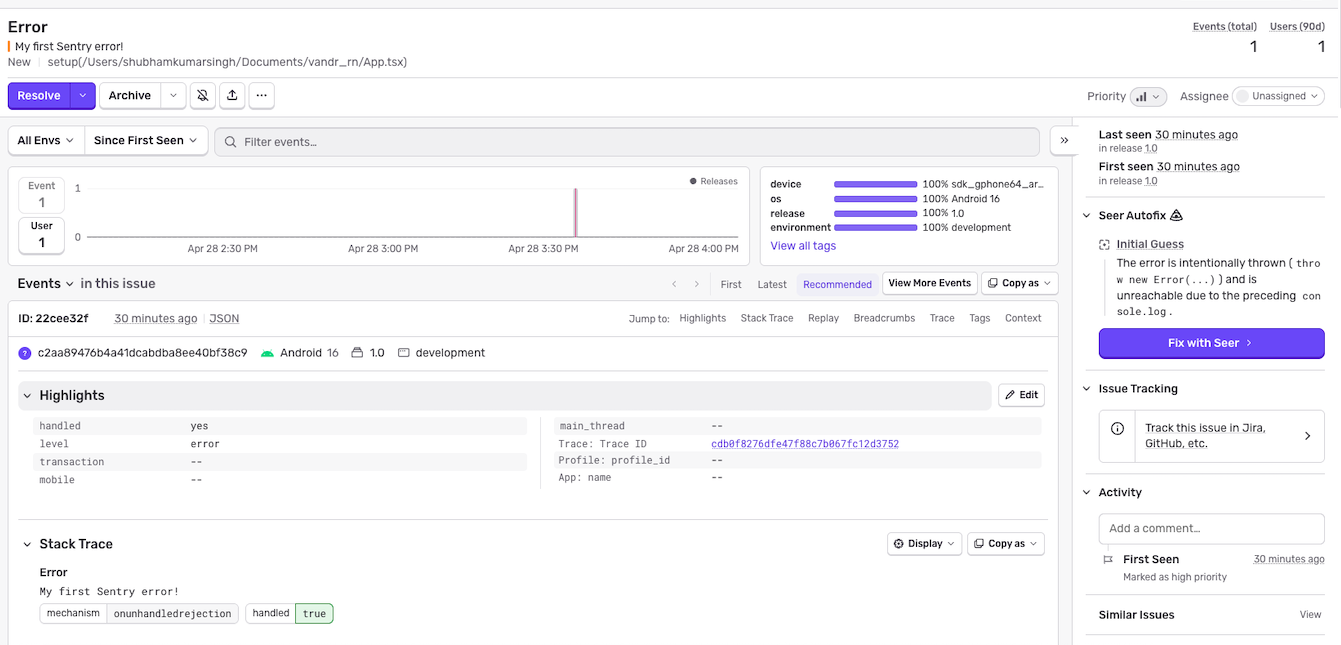The height and width of the screenshot is (645, 1341).
Task: Open the stack trace Display dropdown
Action: (924, 544)
